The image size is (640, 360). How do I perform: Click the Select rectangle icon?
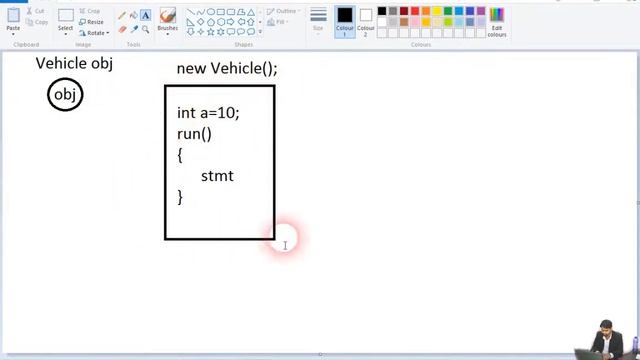tap(65, 16)
